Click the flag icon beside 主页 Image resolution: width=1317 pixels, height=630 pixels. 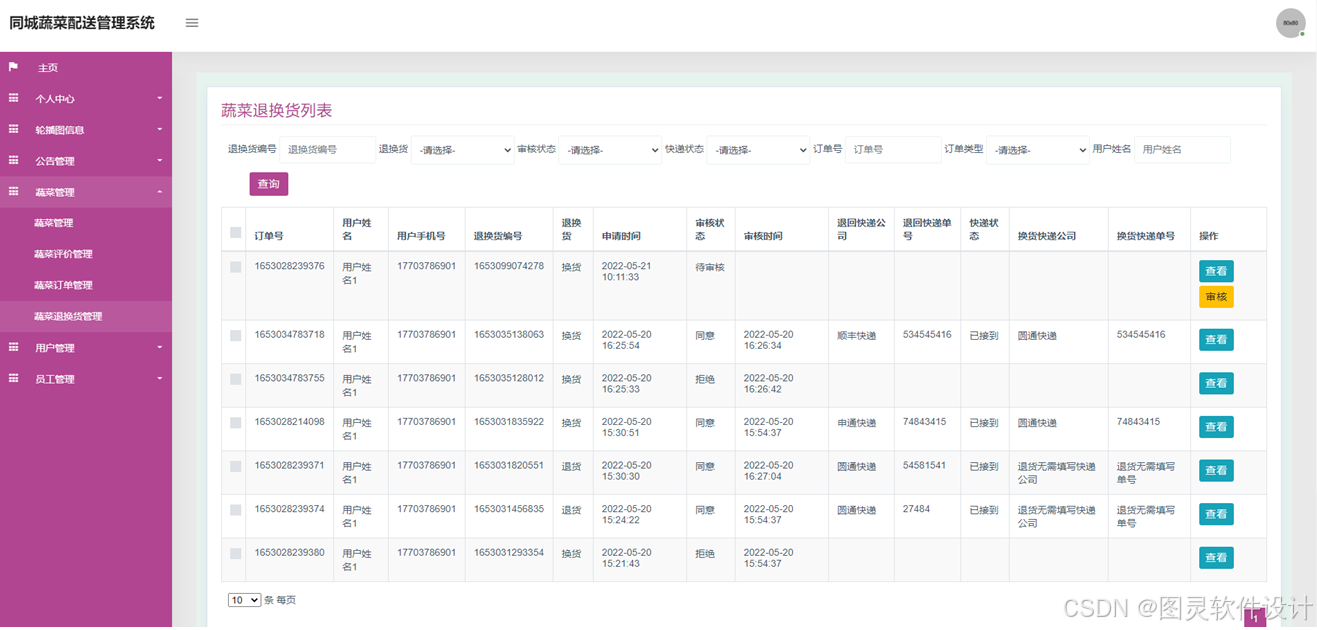(14, 67)
